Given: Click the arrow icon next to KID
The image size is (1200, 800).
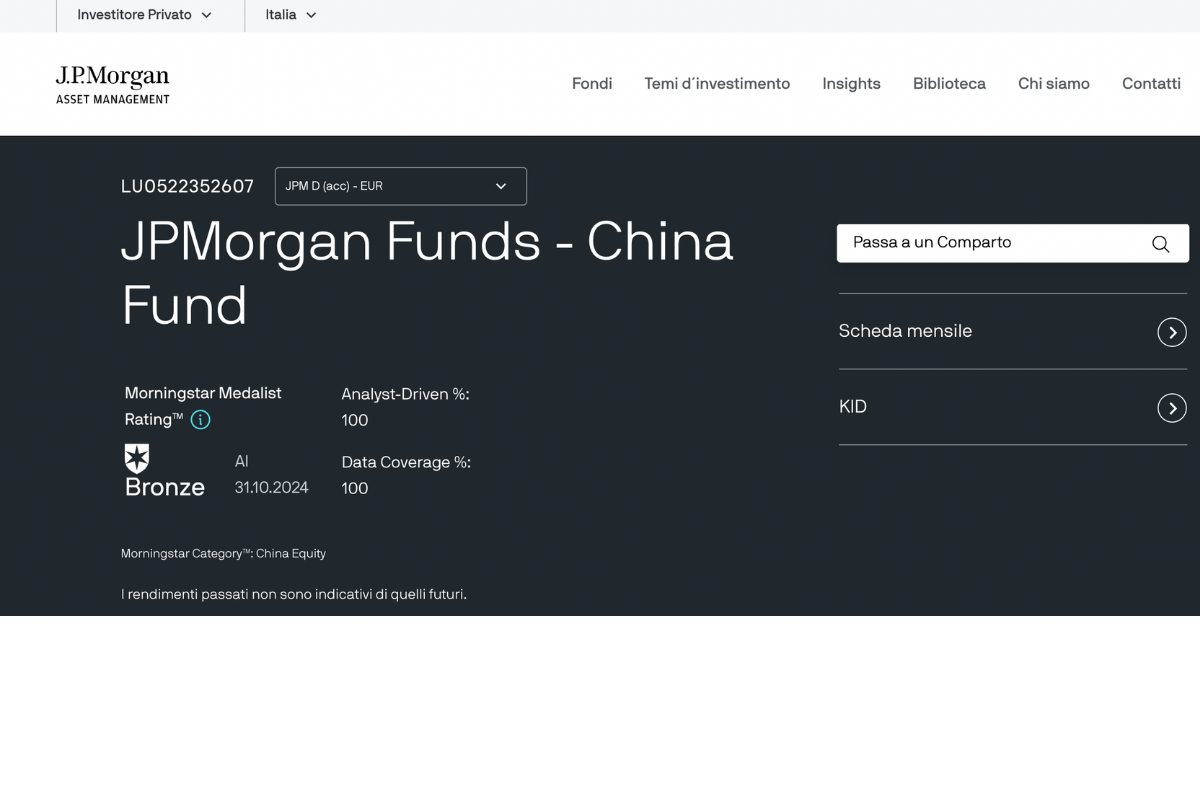Looking at the screenshot, I should point(1171,408).
